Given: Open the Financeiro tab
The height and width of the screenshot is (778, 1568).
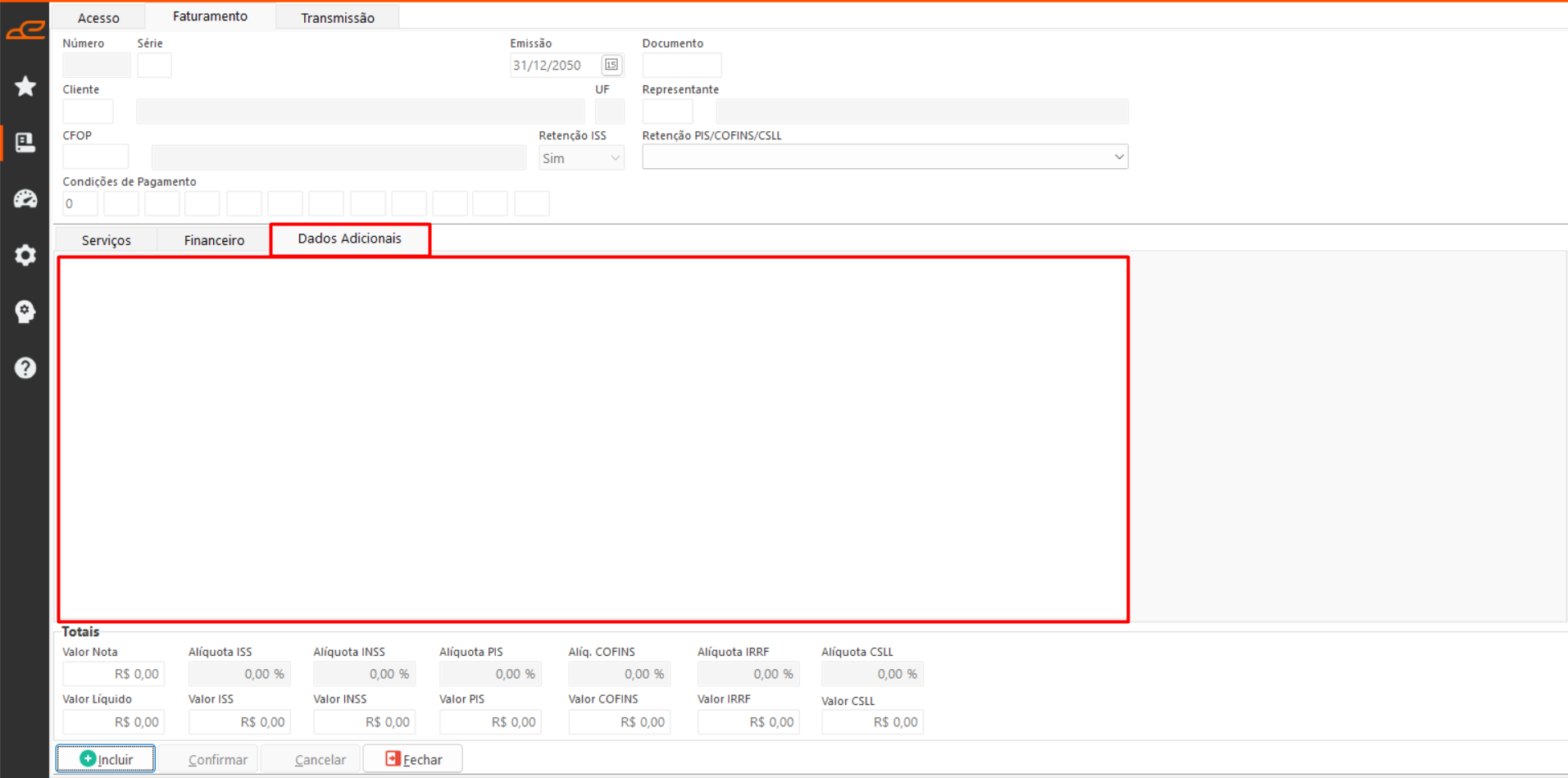Looking at the screenshot, I should (x=214, y=240).
